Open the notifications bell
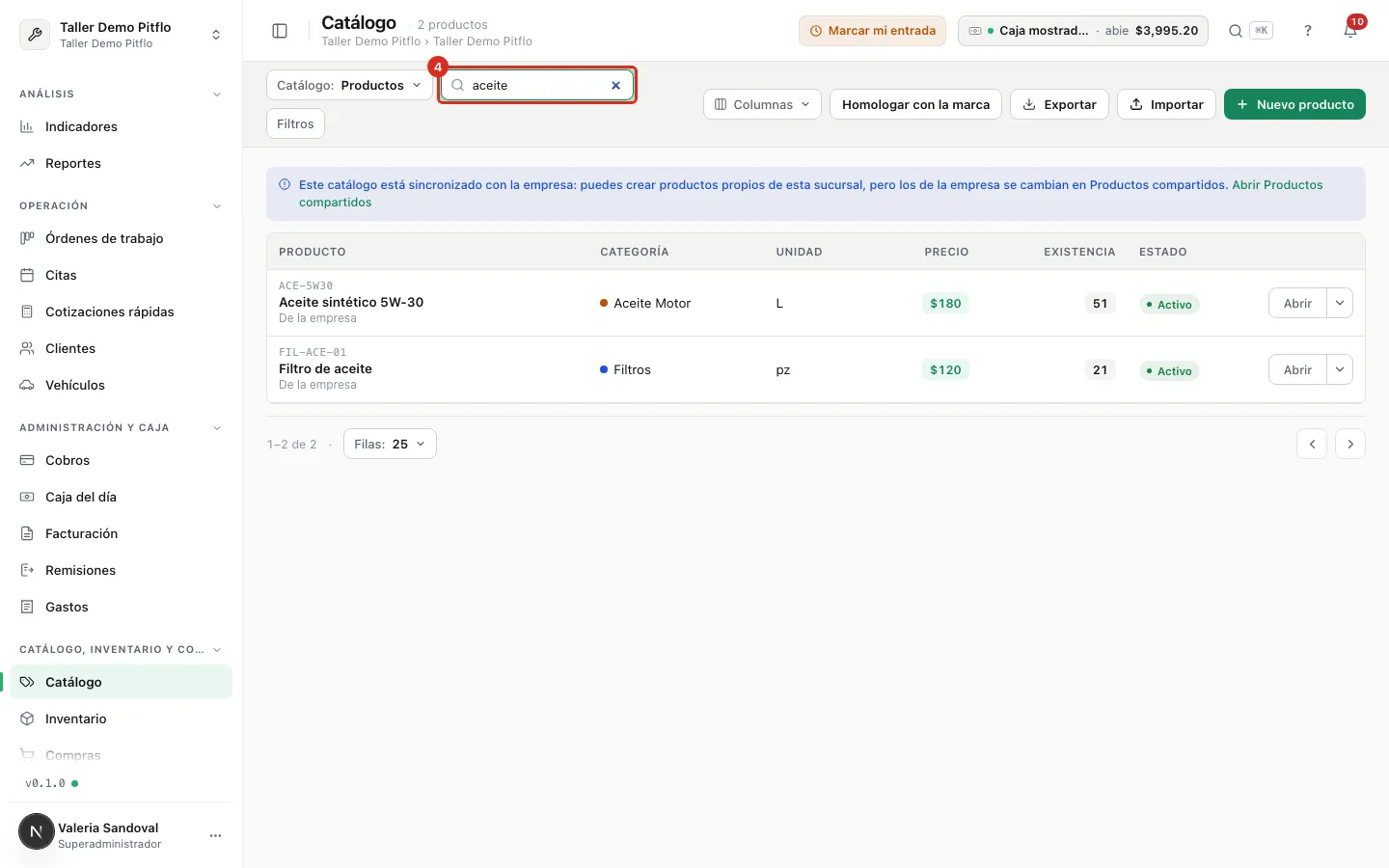The height and width of the screenshot is (868, 1389). pos(1350,31)
